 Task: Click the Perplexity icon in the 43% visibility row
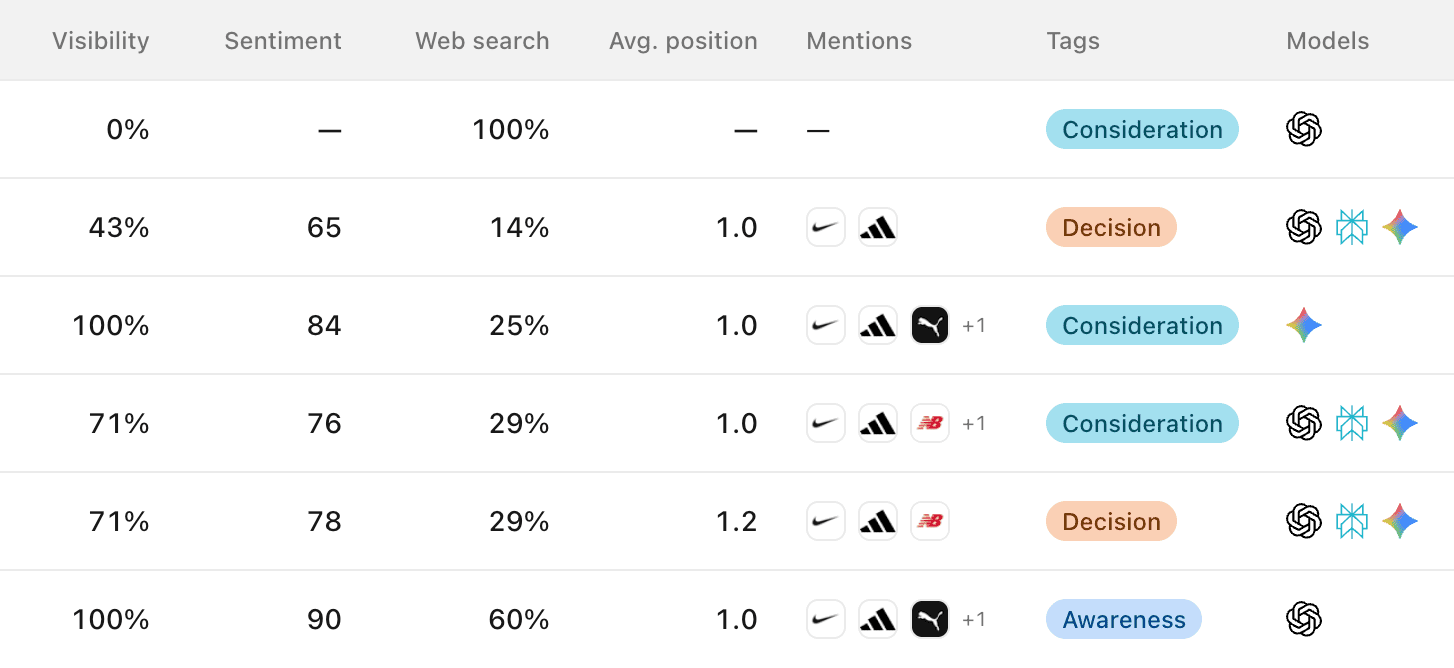pyautogui.click(x=1352, y=227)
